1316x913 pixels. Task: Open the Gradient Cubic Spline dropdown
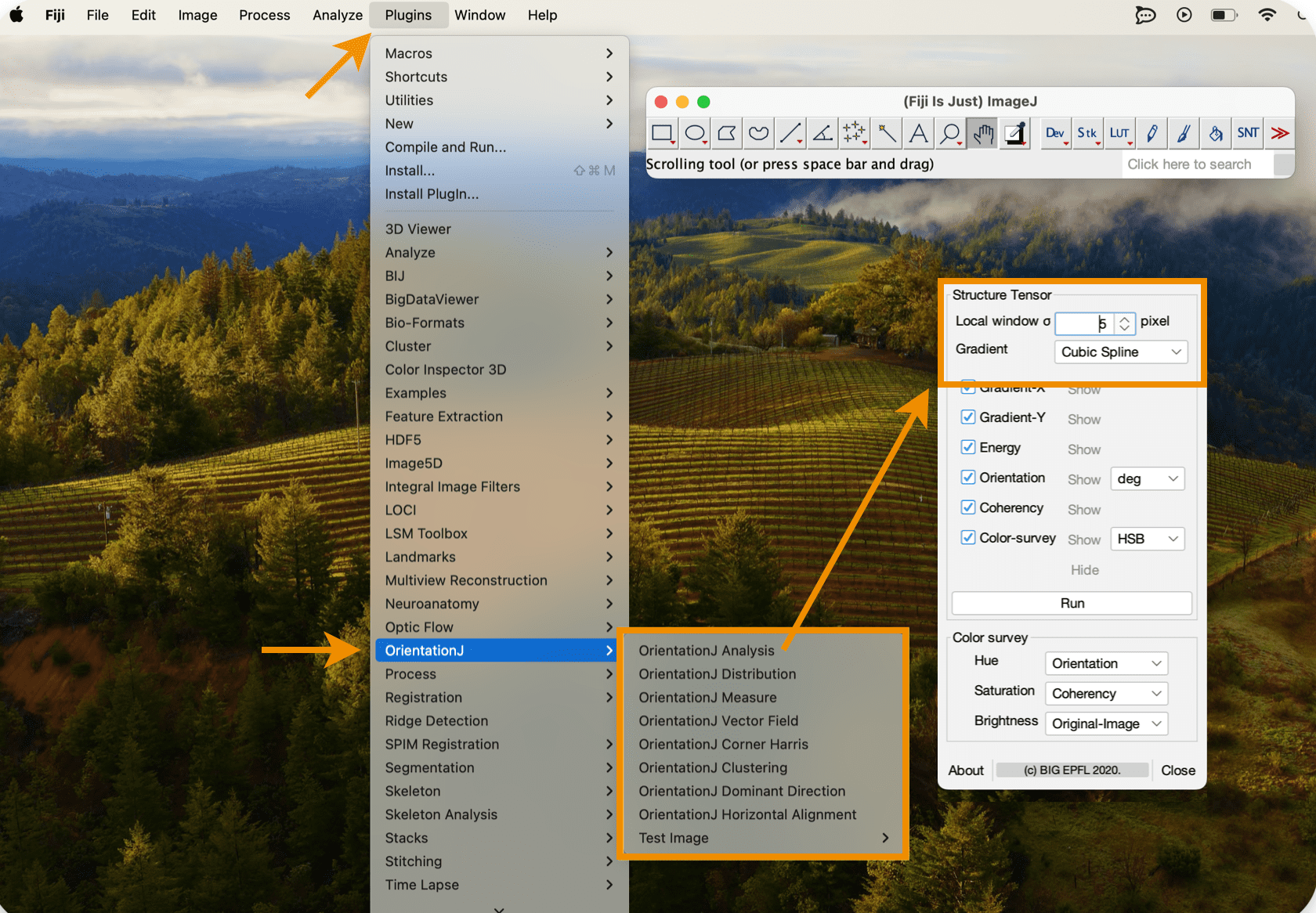pyautogui.click(x=1121, y=352)
